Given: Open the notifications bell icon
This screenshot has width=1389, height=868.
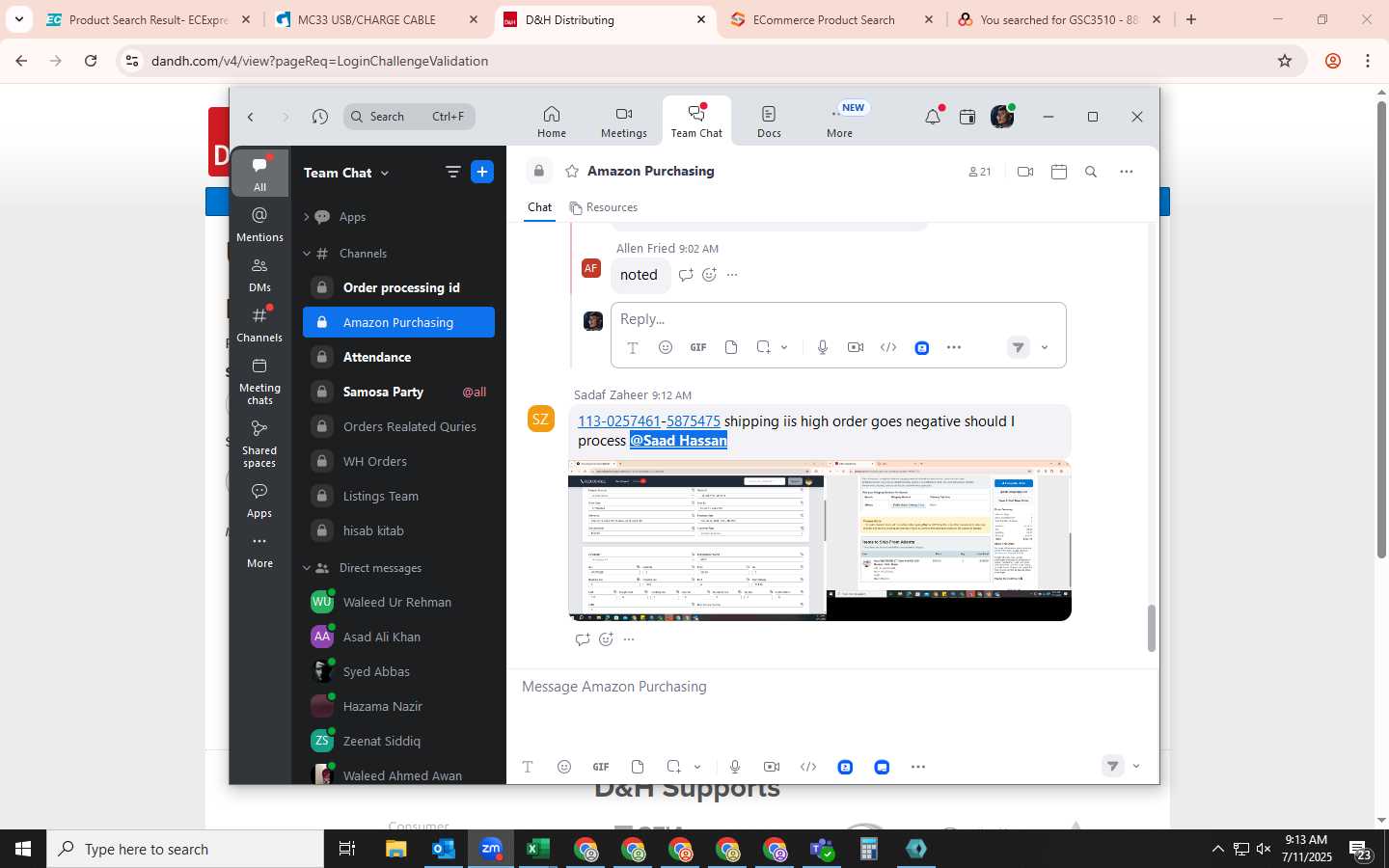Looking at the screenshot, I should [933, 117].
